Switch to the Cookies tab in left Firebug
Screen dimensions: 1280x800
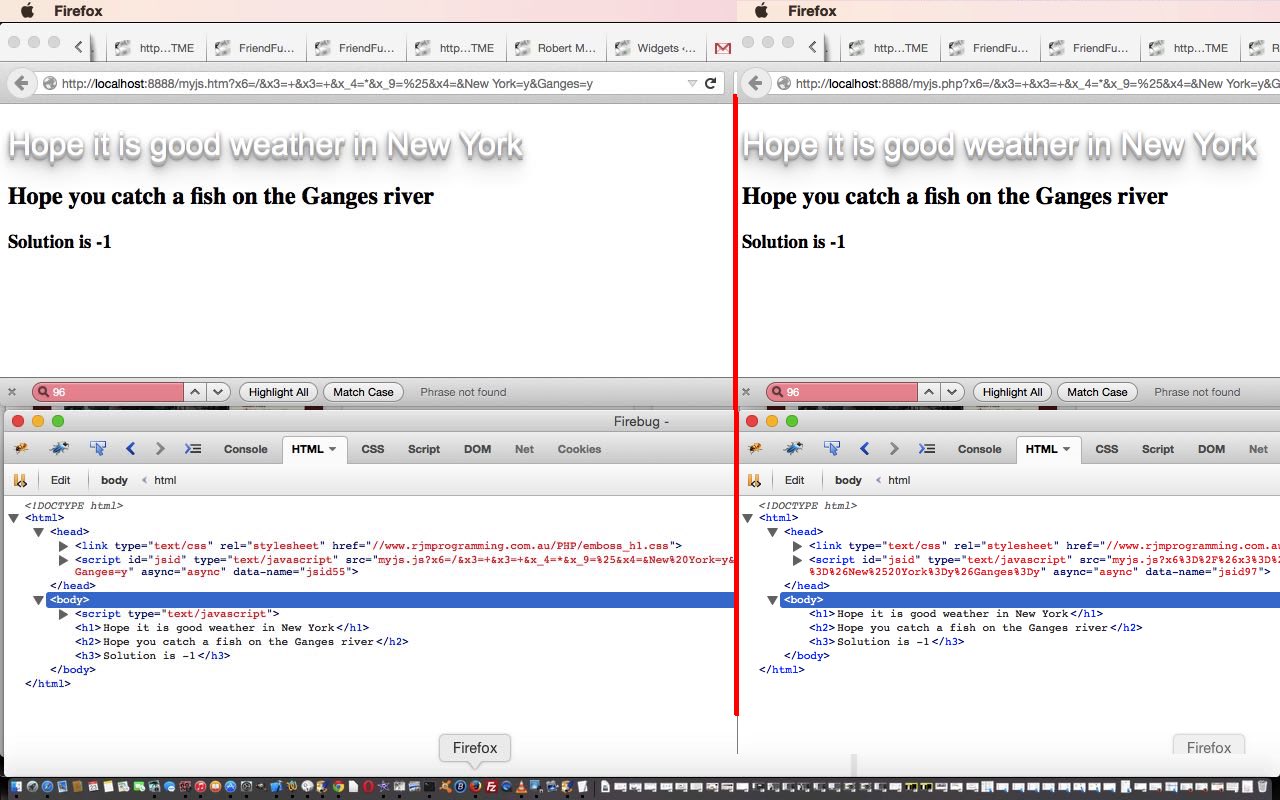point(579,449)
